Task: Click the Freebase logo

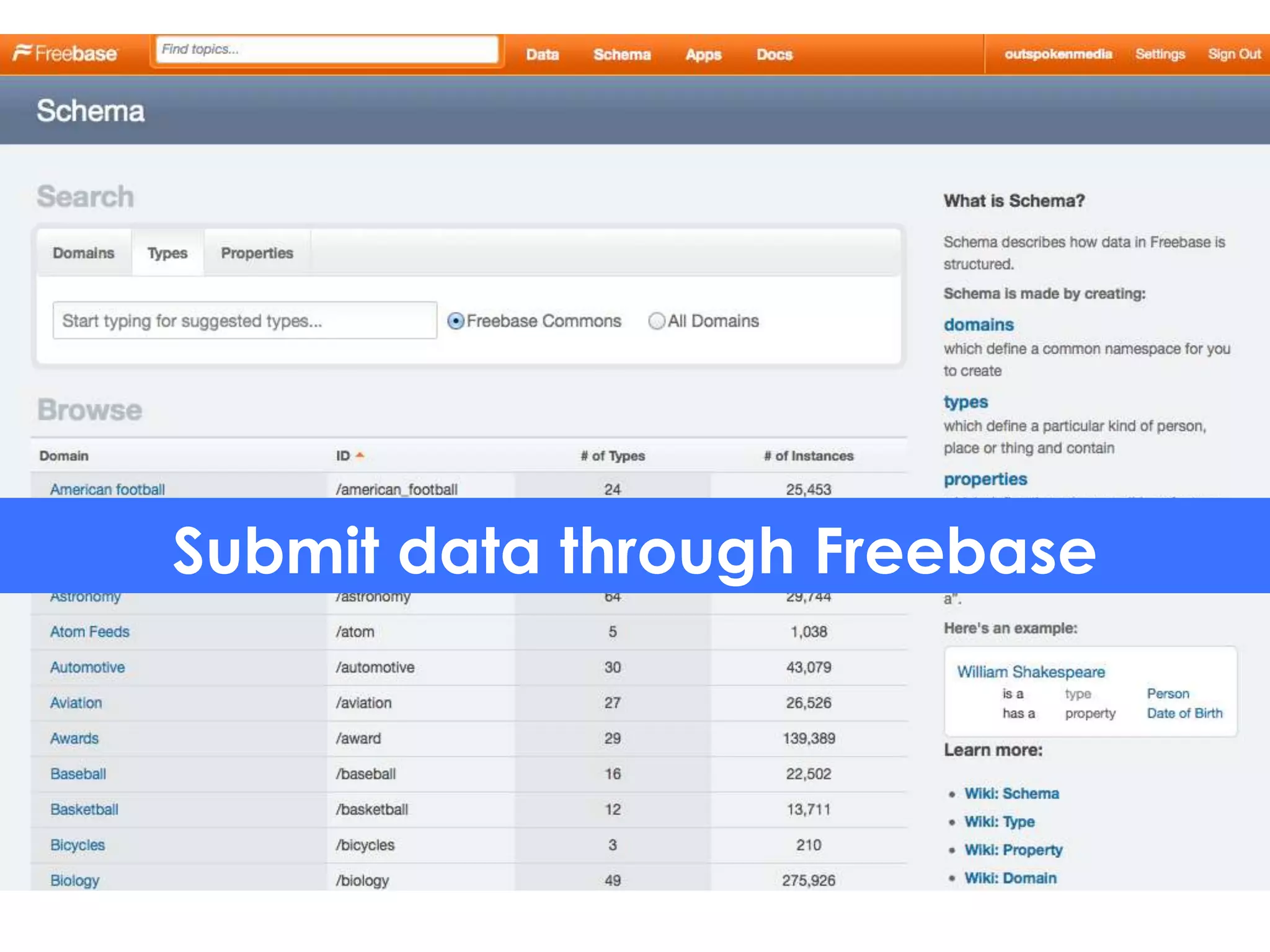Action: [x=65, y=53]
